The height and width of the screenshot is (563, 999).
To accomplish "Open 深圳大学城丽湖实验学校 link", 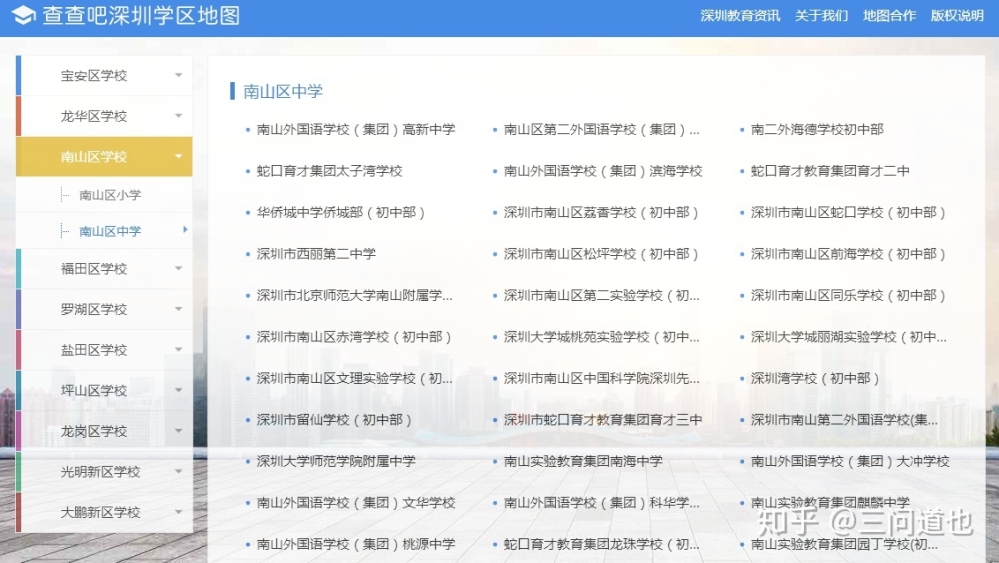I will point(848,336).
